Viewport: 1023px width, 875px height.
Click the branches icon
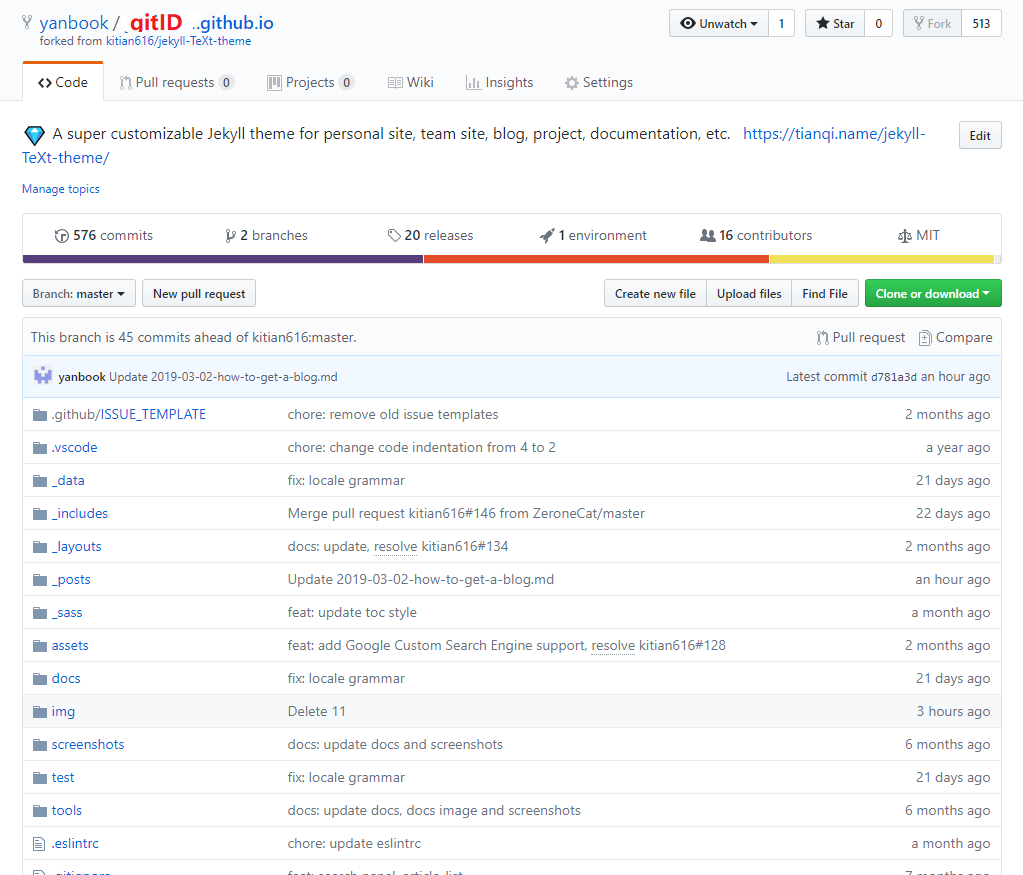coord(231,236)
